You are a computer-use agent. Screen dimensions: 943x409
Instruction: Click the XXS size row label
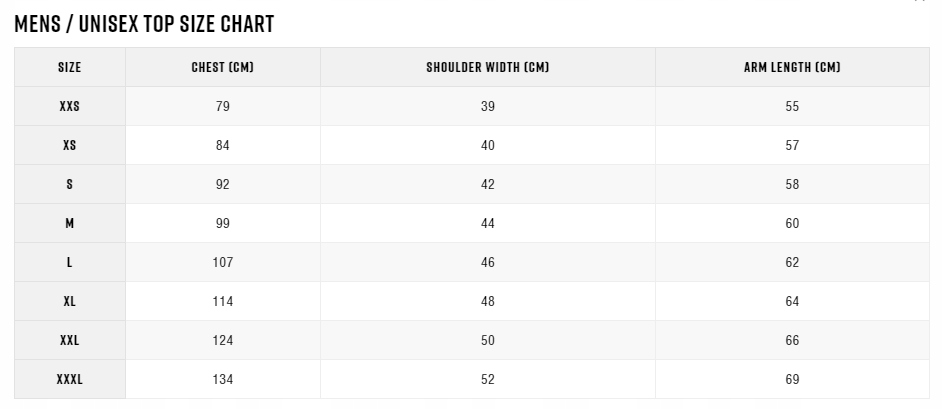tap(70, 107)
